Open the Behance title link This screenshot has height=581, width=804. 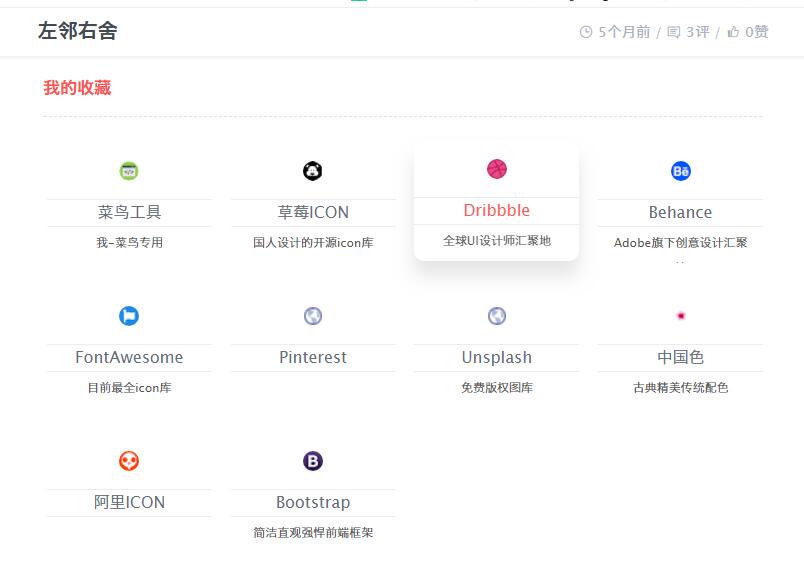coord(680,212)
